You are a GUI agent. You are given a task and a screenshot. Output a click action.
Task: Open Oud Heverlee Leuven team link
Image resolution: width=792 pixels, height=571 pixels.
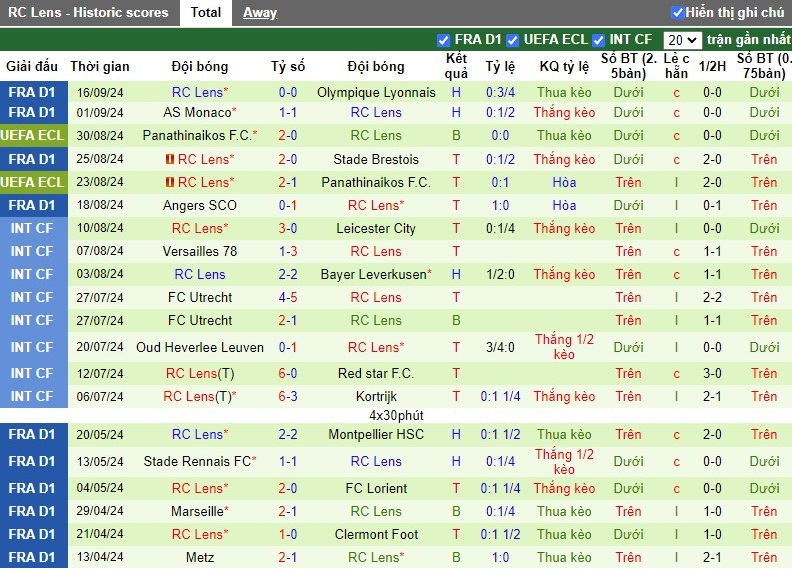[x=200, y=347]
